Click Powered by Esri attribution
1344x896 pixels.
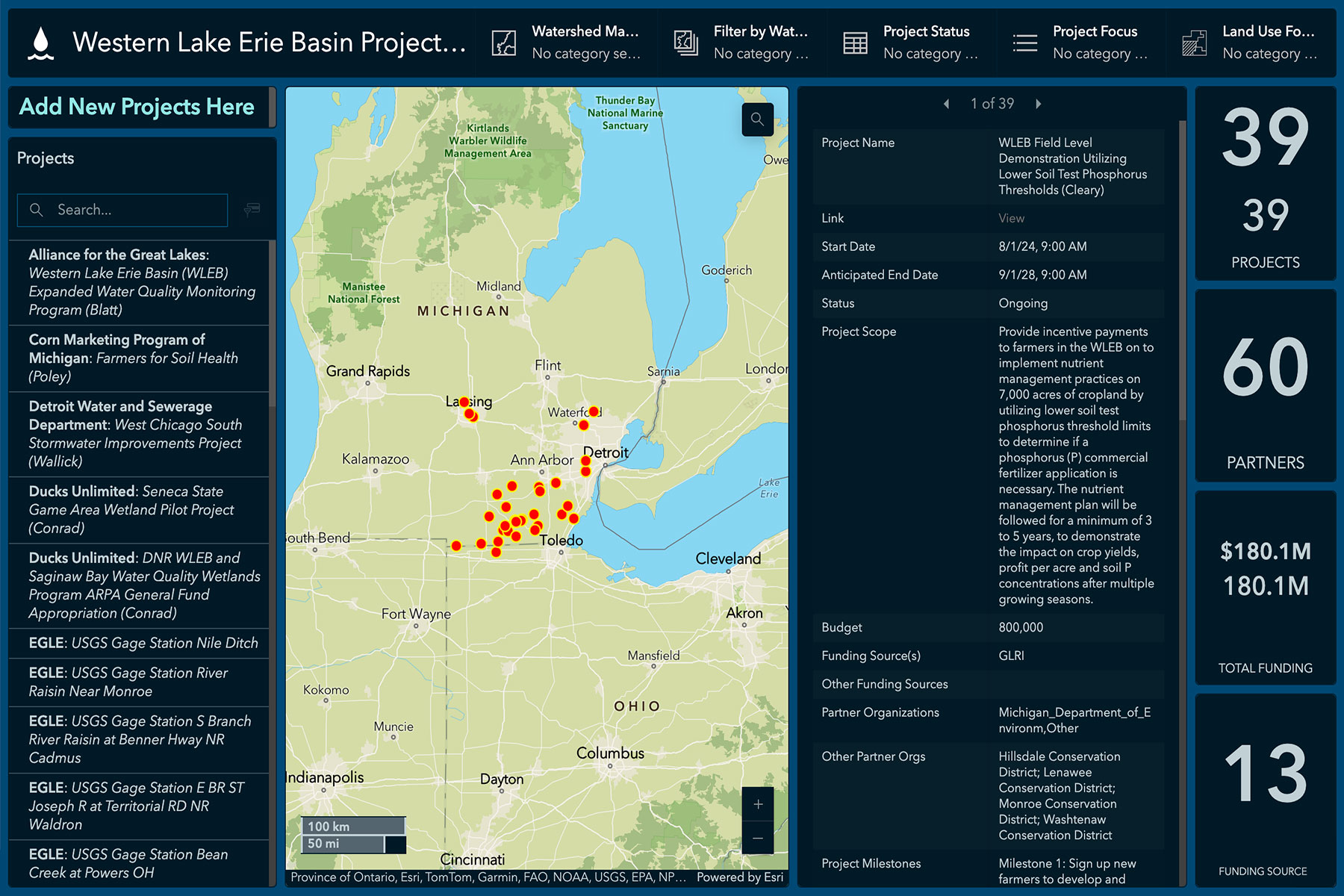pos(739,877)
